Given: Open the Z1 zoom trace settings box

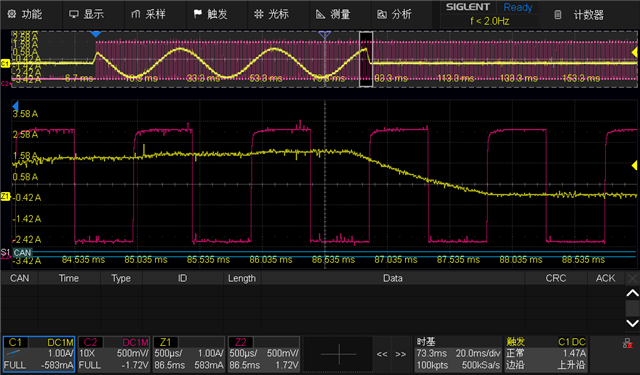Looking at the screenshot, I should point(189,354).
